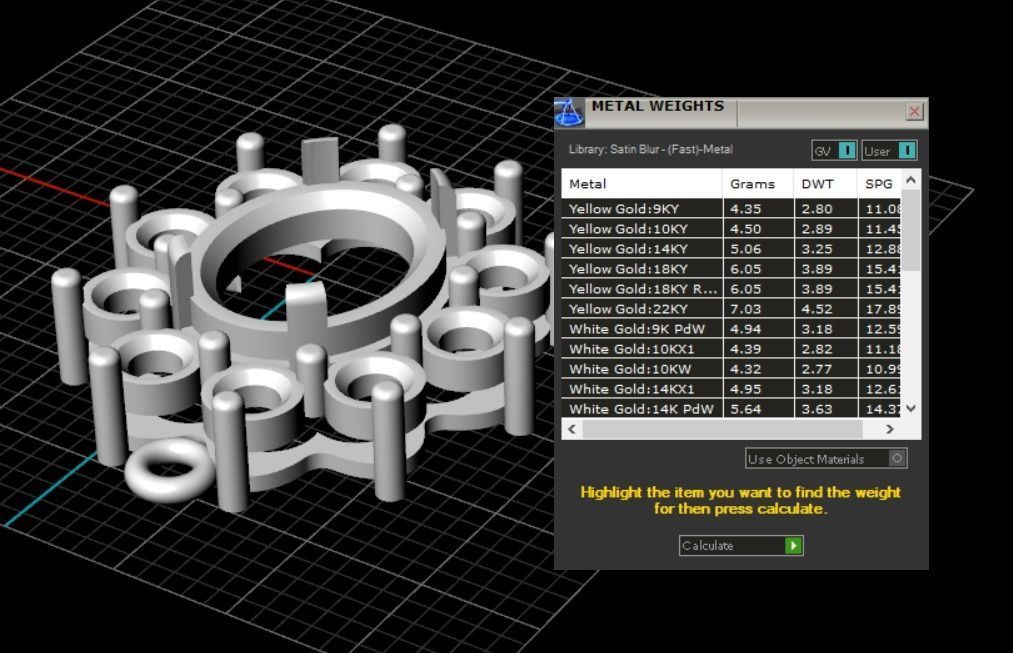
Task: Sort by the SPG column header
Action: [879, 183]
